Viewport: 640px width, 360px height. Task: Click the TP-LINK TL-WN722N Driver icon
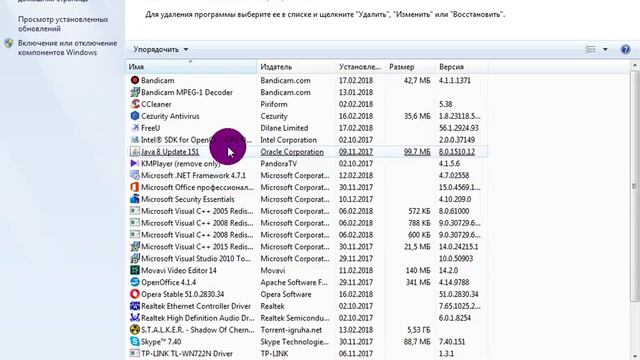click(135, 353)
